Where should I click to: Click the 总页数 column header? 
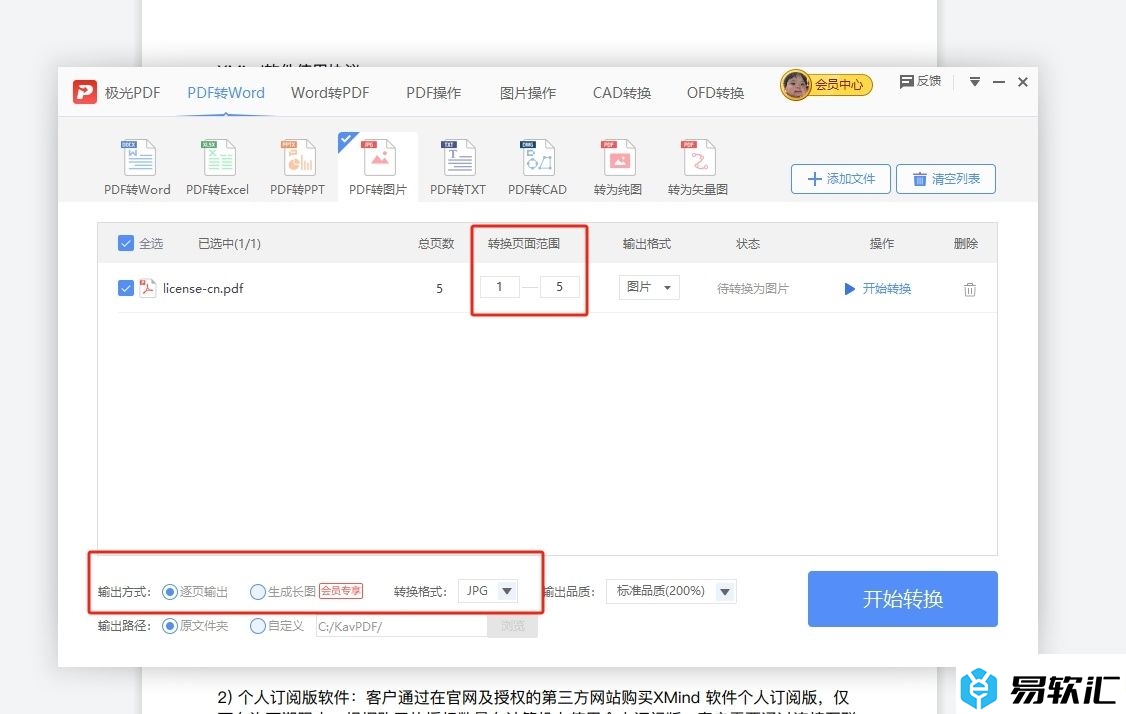436,244
